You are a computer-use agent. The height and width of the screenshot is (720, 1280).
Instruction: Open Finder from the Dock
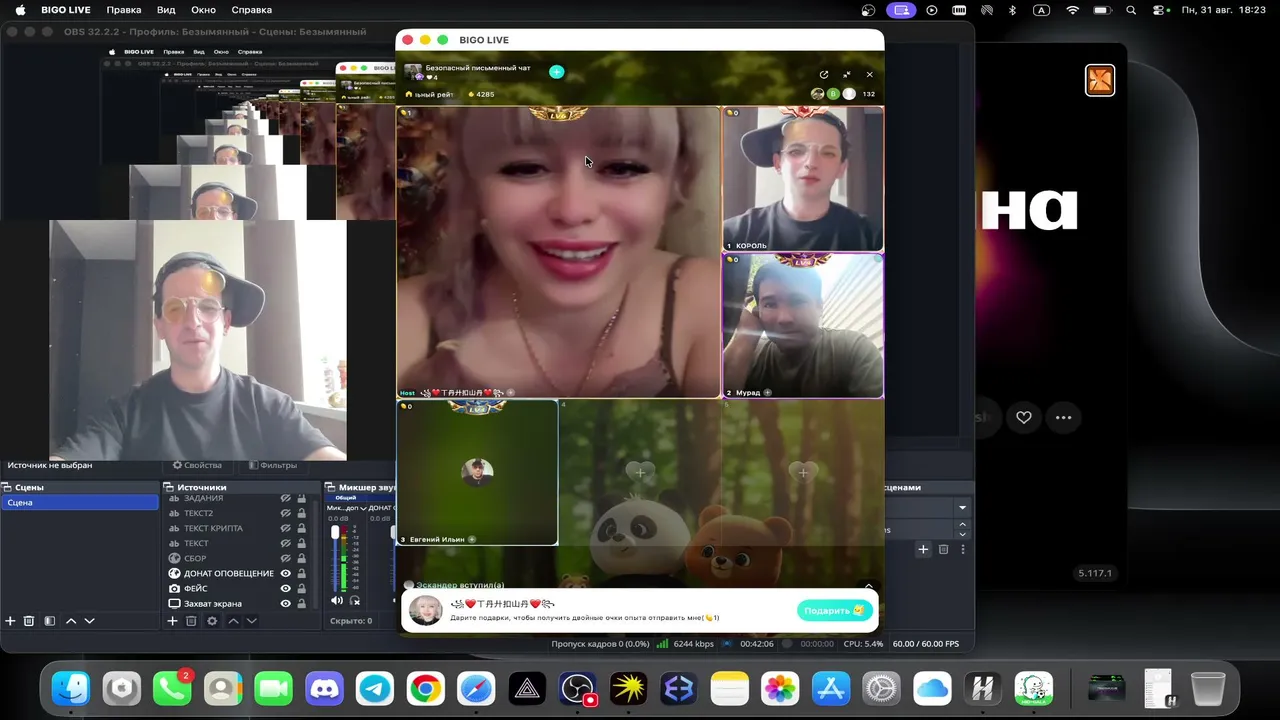[x=70, y=688]
